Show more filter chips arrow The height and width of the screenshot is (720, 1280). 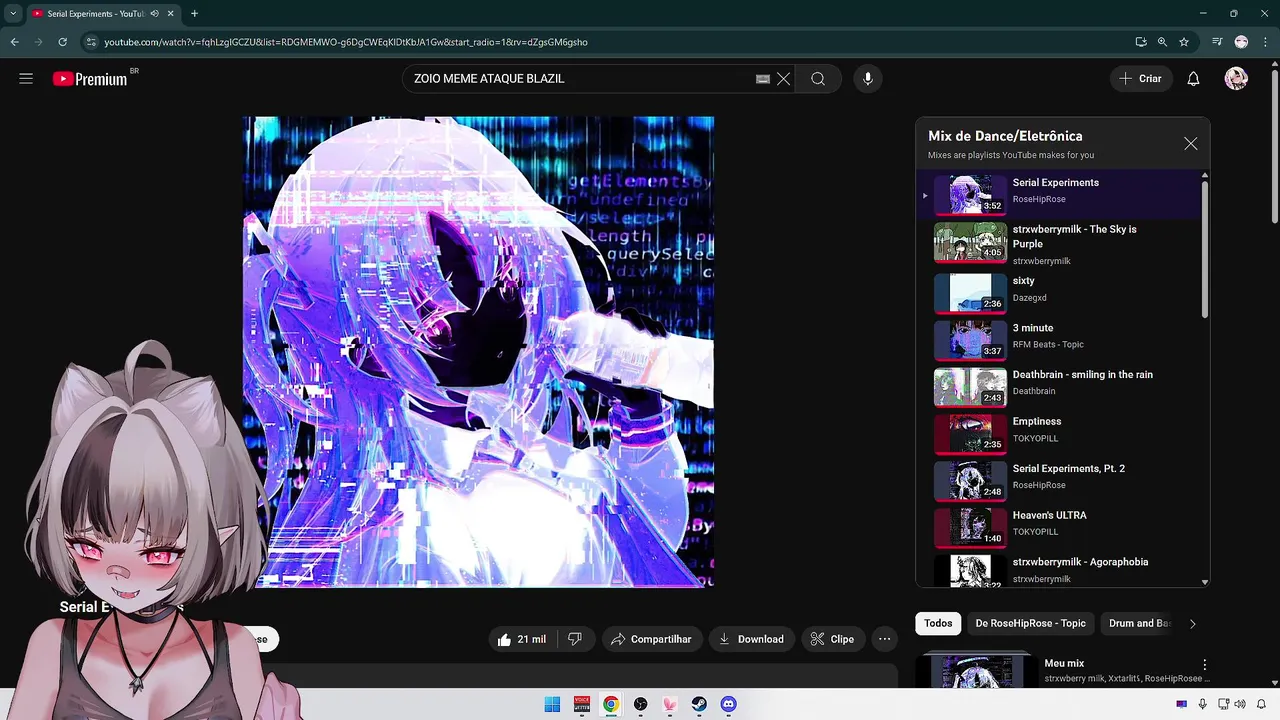point(1192,624)
